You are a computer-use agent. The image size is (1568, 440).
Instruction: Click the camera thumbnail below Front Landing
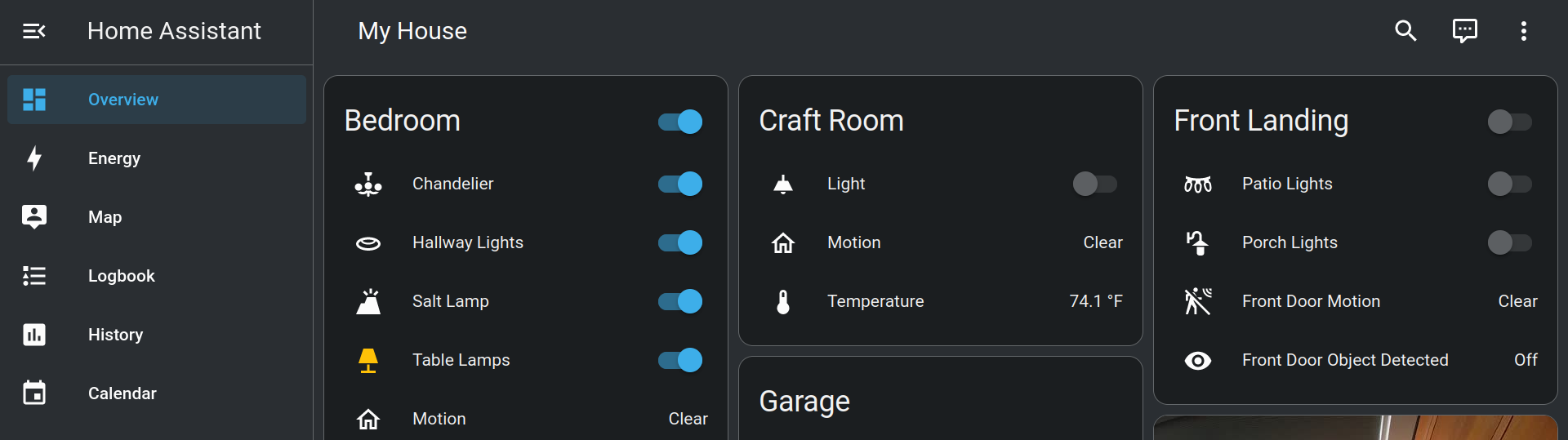coord(1356,428)
